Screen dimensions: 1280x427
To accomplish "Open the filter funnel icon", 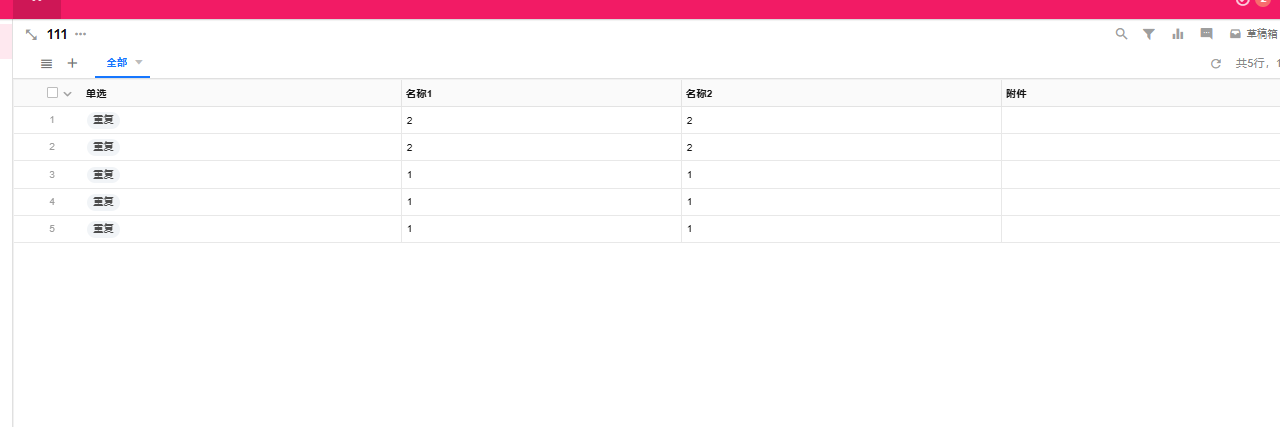I will click(x=1149, y=34).
